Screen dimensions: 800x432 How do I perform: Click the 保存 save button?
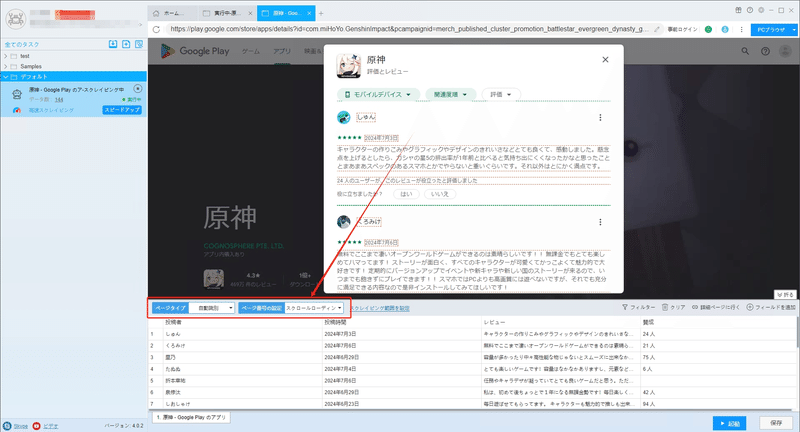776,423
